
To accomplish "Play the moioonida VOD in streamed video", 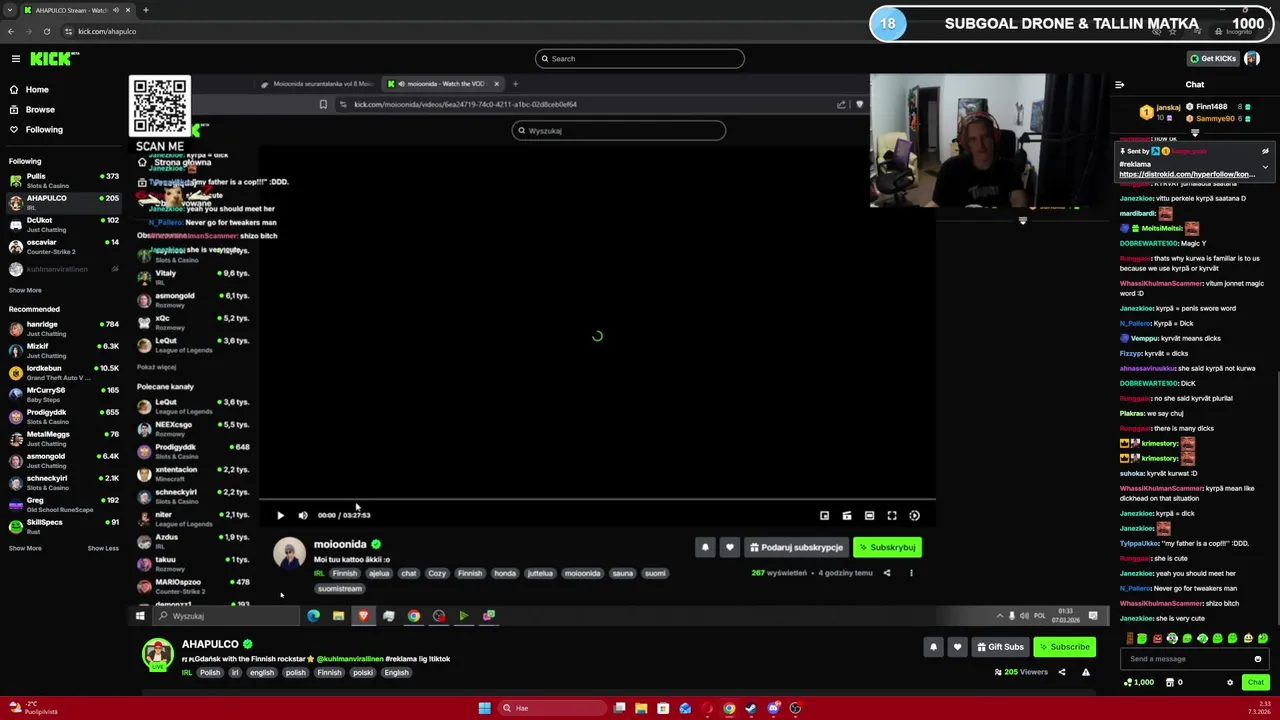I will [280, 515].
